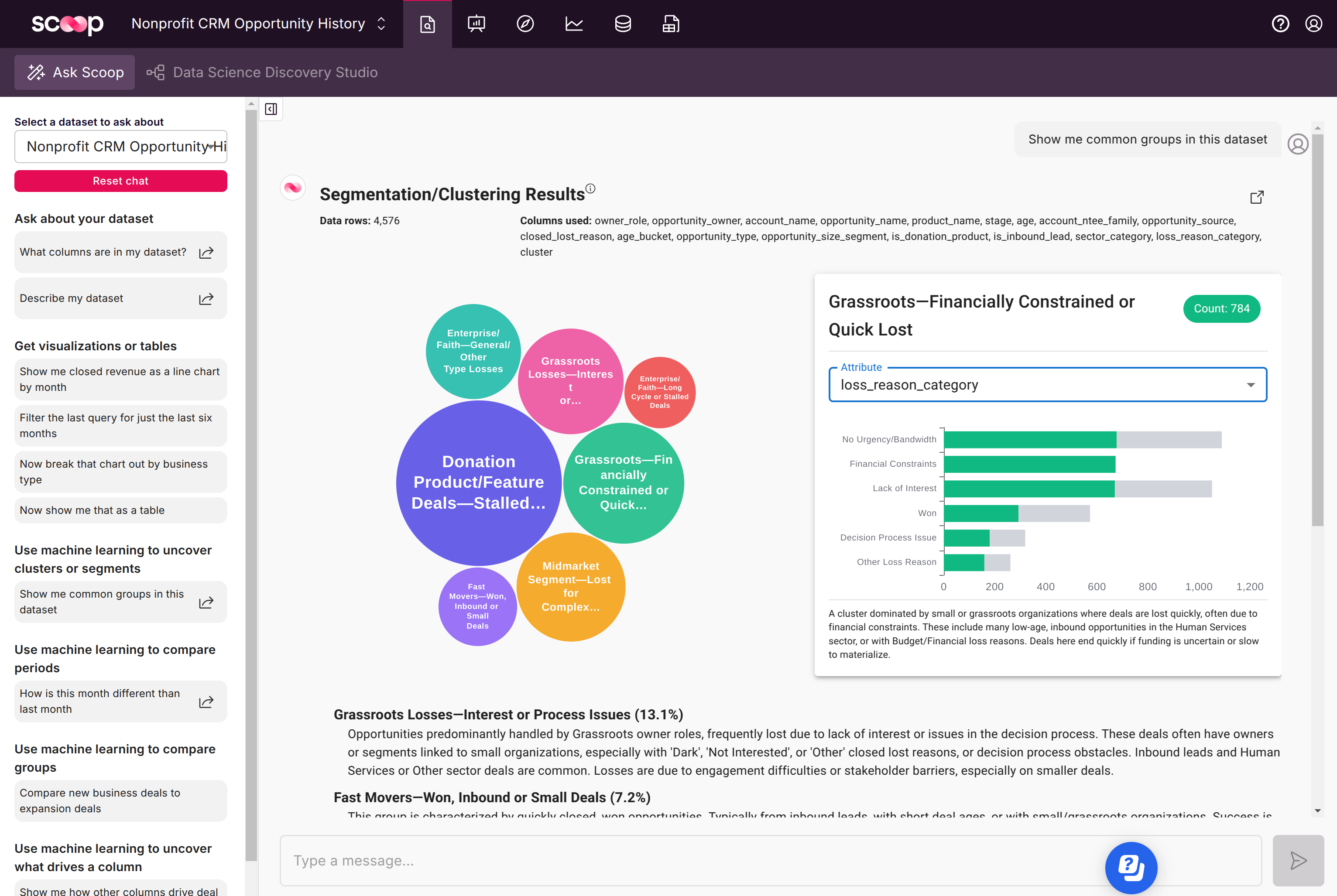
Task: Open the dataset switcher beside the title
Action: pyautogui.click(x=381, y=24)
